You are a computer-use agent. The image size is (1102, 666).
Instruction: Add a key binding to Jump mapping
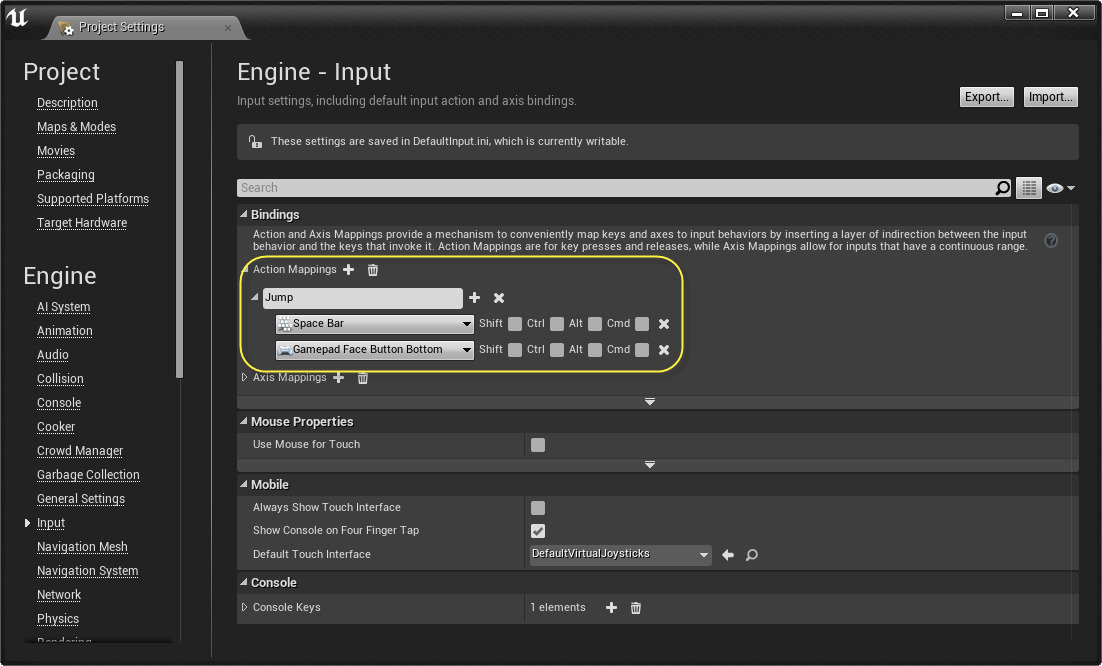click(x=474, y=298)
